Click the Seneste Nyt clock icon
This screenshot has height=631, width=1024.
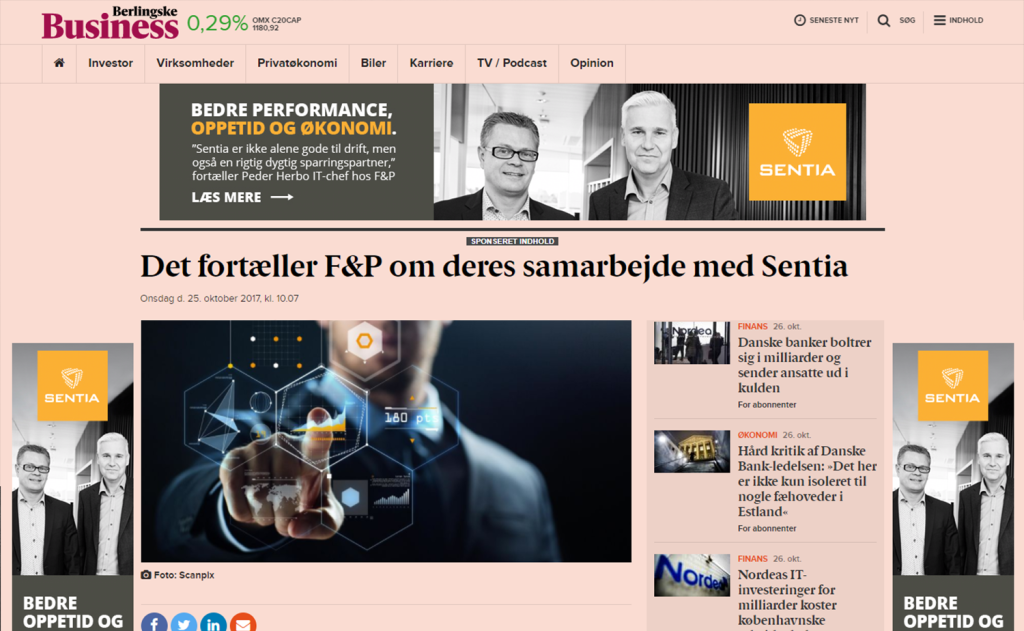(799, 20)
